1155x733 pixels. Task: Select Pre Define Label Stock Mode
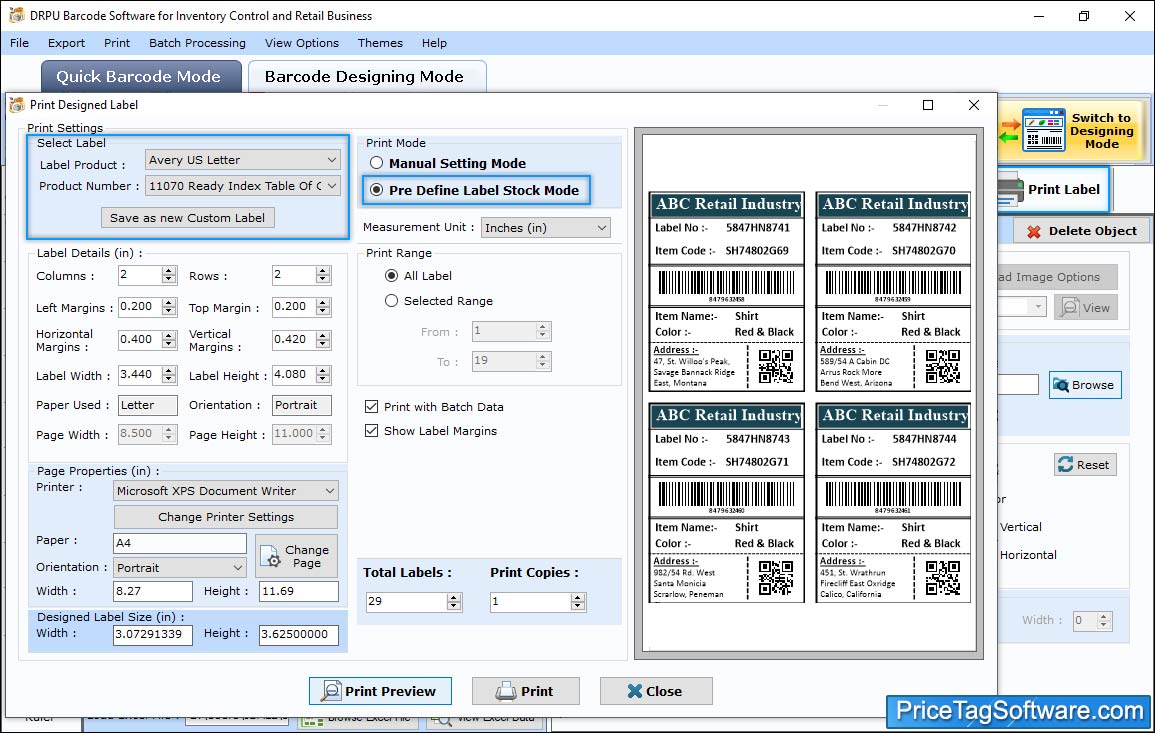[376, 190]
